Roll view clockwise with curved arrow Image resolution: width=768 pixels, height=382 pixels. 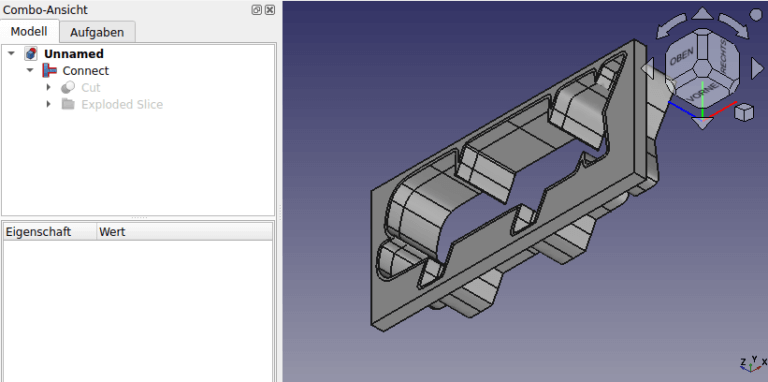point(734,26)
